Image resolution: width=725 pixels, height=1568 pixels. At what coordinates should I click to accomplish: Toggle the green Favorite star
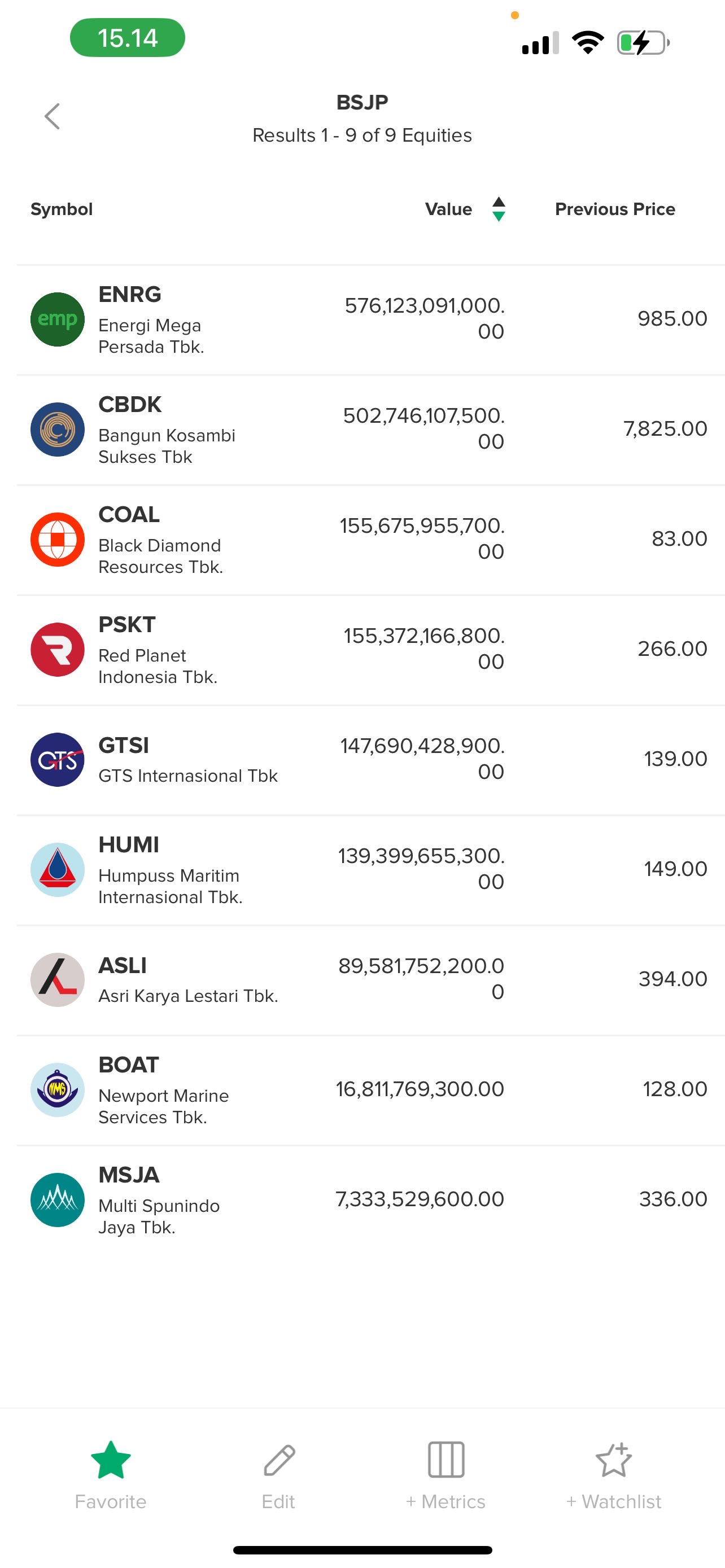coord(111,1460)
